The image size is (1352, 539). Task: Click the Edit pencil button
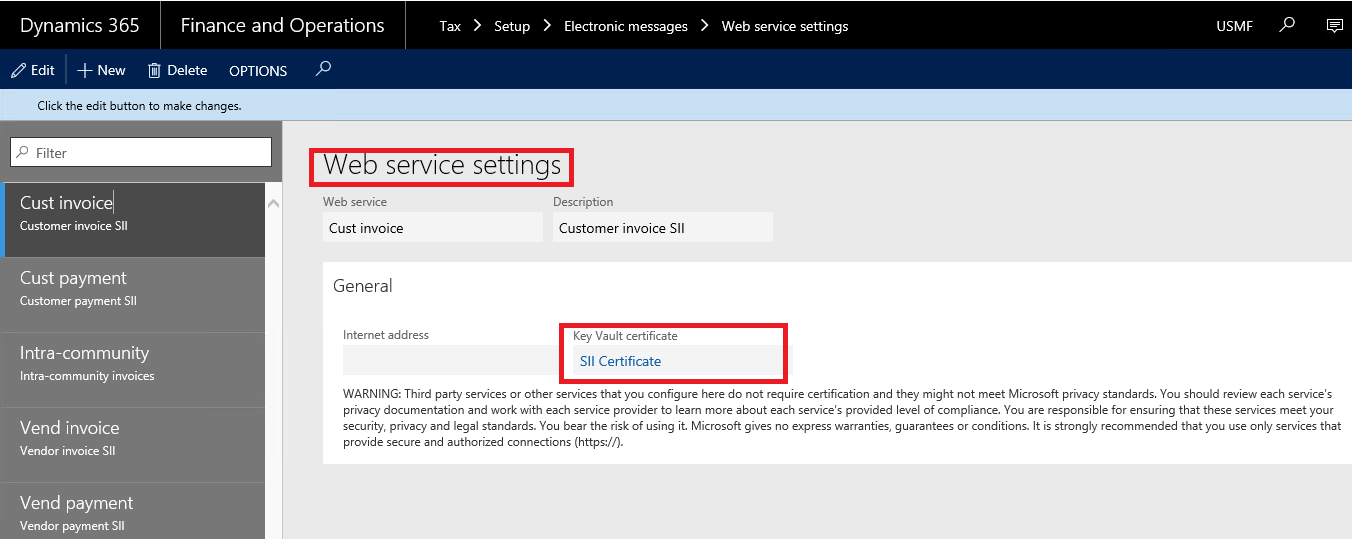click(33, 70)
